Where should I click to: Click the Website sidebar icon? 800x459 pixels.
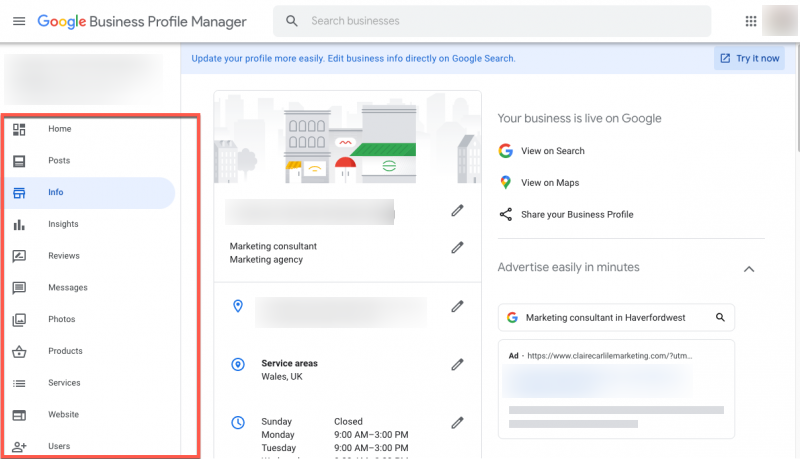tap(19, 415)
